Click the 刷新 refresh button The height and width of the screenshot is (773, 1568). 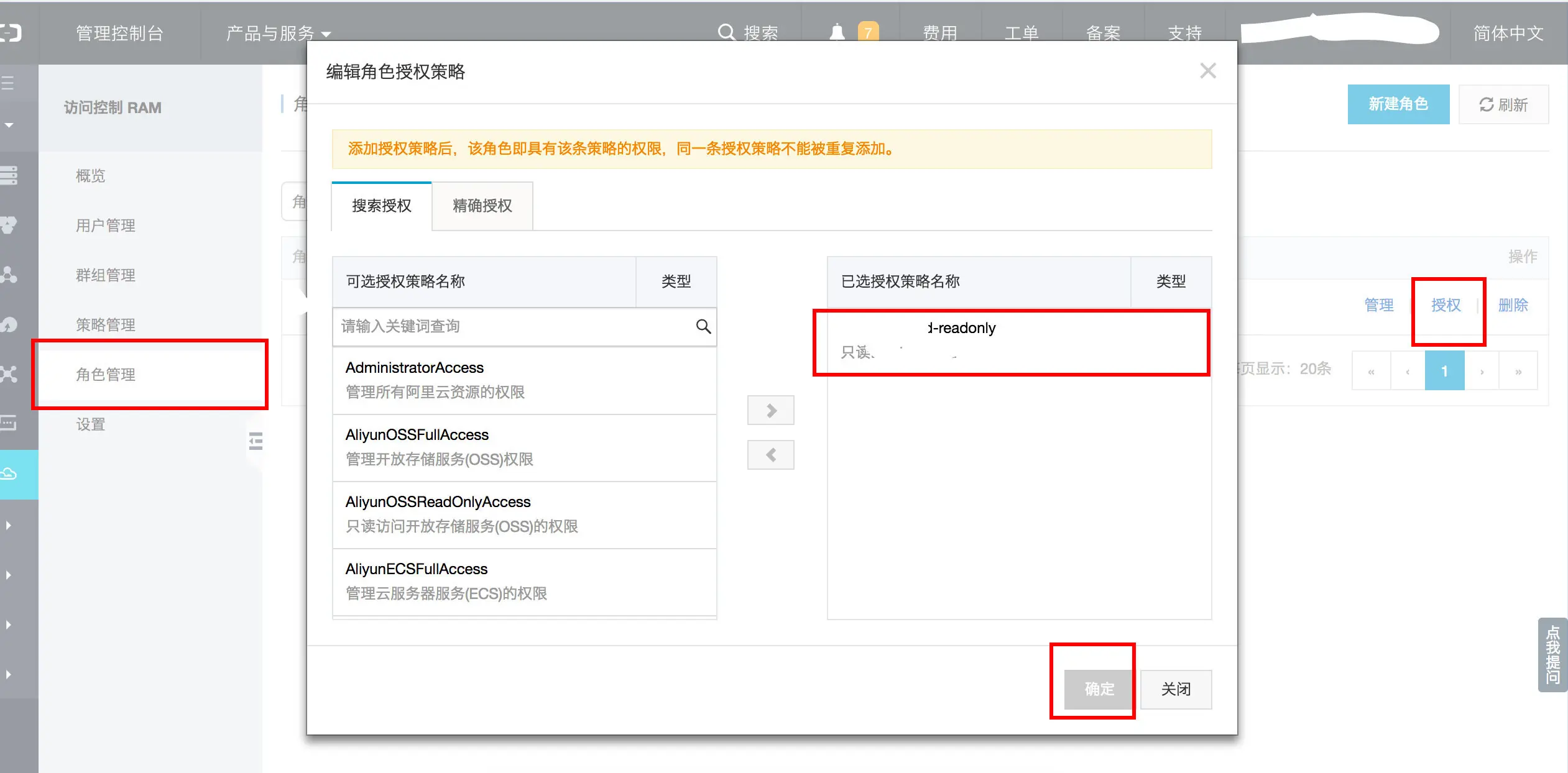(1503, 104)
